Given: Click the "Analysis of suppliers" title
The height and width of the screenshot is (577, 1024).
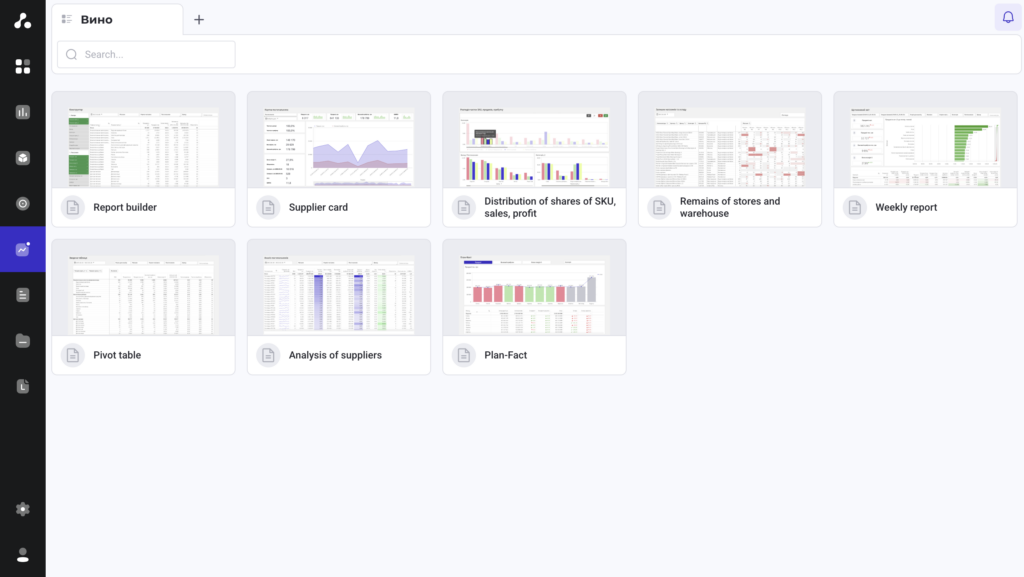Looking at the screenshot, I should 335,355.
